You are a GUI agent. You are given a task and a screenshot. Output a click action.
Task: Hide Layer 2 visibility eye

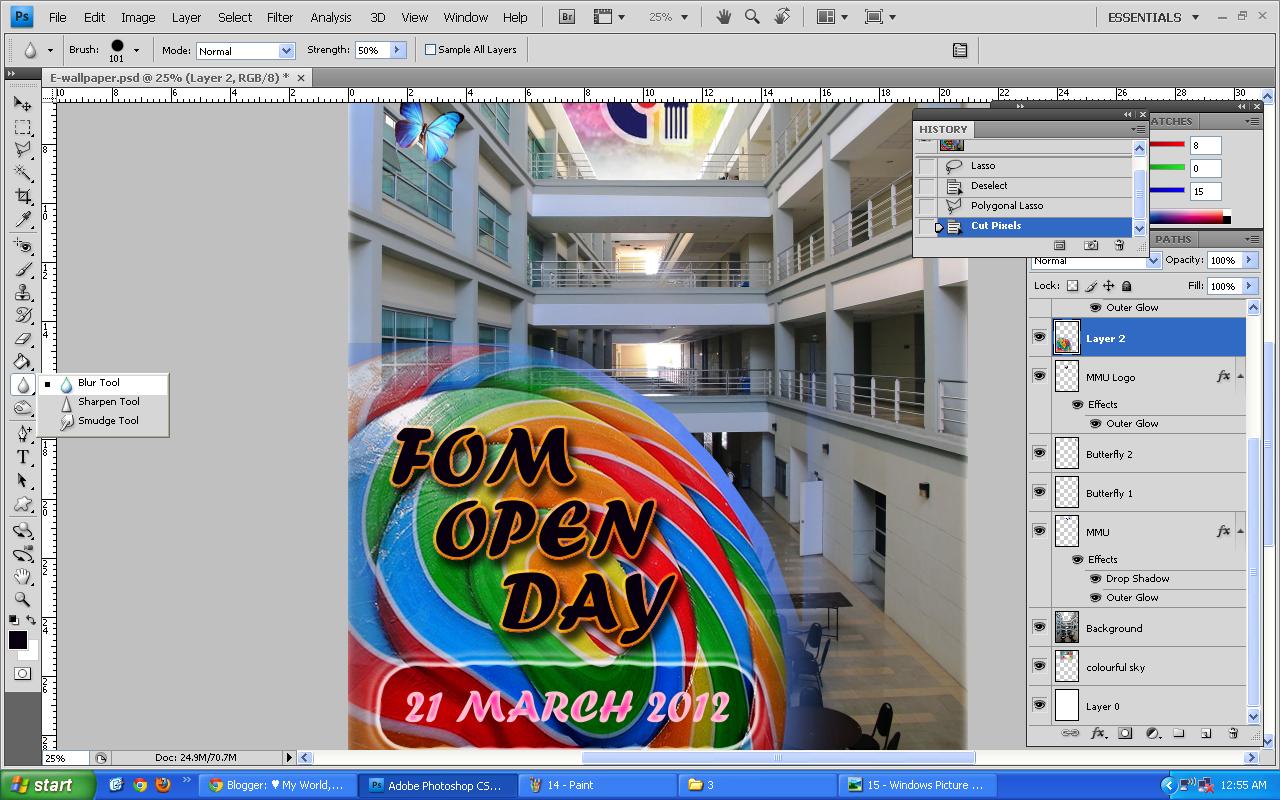pos(1039,338)
